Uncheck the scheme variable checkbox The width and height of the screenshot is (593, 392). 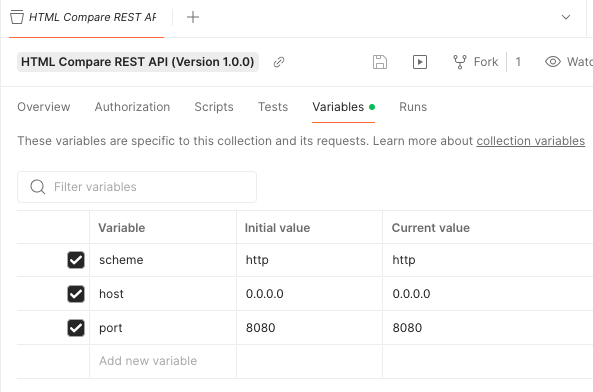[76, 260]
